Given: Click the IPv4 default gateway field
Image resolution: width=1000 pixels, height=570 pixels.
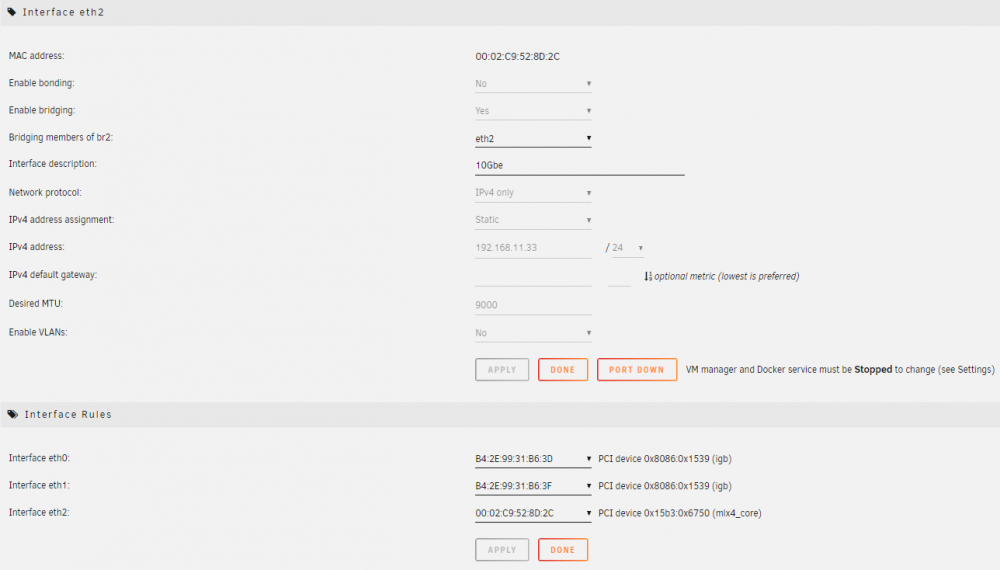Looking at the screenshot, I should tap(533, 277).
